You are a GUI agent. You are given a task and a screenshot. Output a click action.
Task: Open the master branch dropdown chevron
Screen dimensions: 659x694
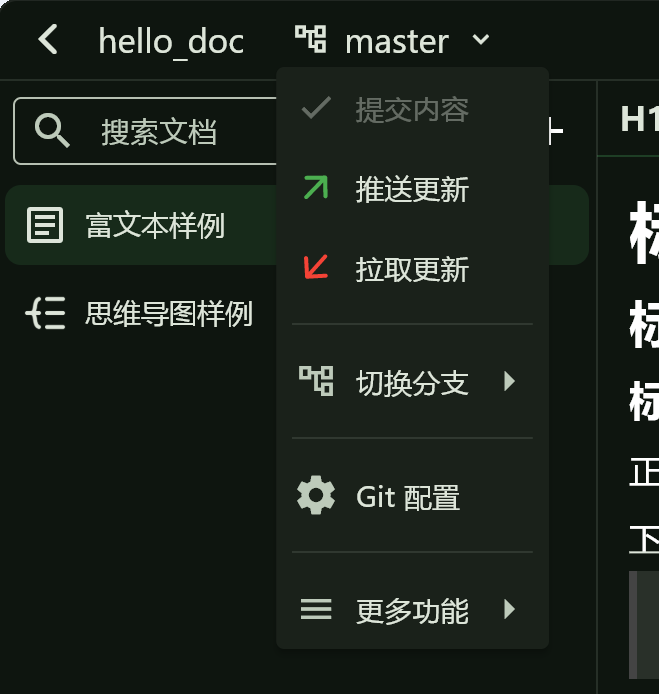click(481, 40)
